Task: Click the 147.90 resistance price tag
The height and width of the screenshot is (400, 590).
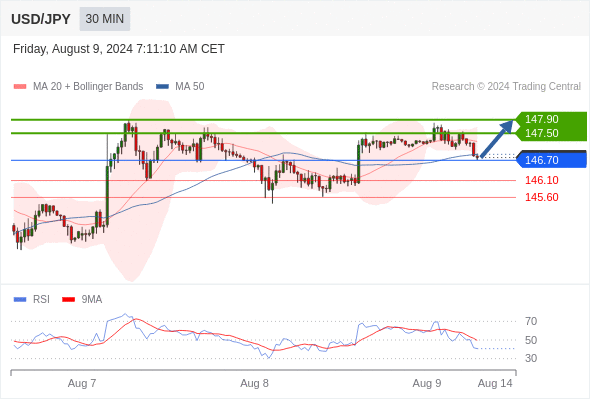Action: pos(551,119)
